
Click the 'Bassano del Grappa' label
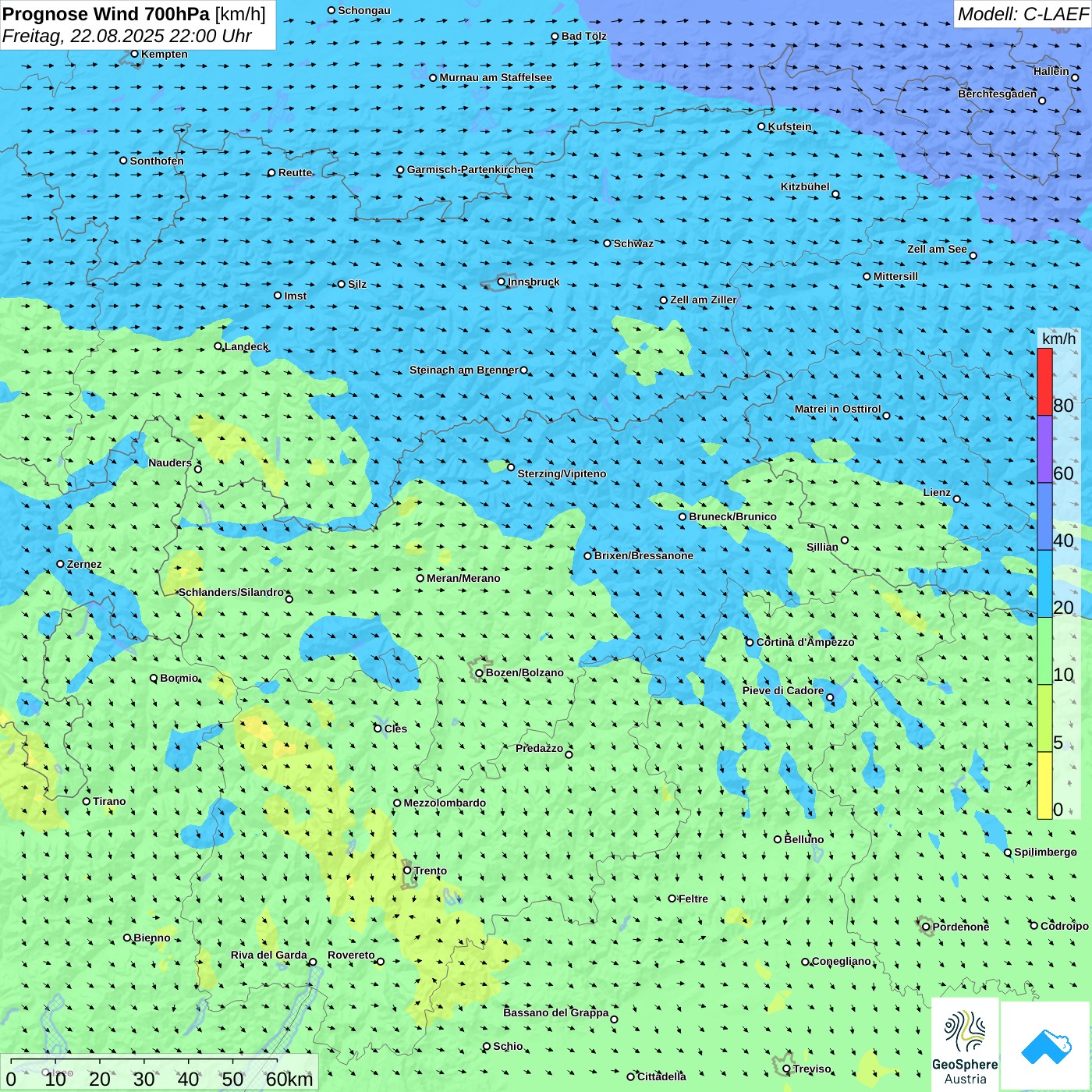(556, 1012)
